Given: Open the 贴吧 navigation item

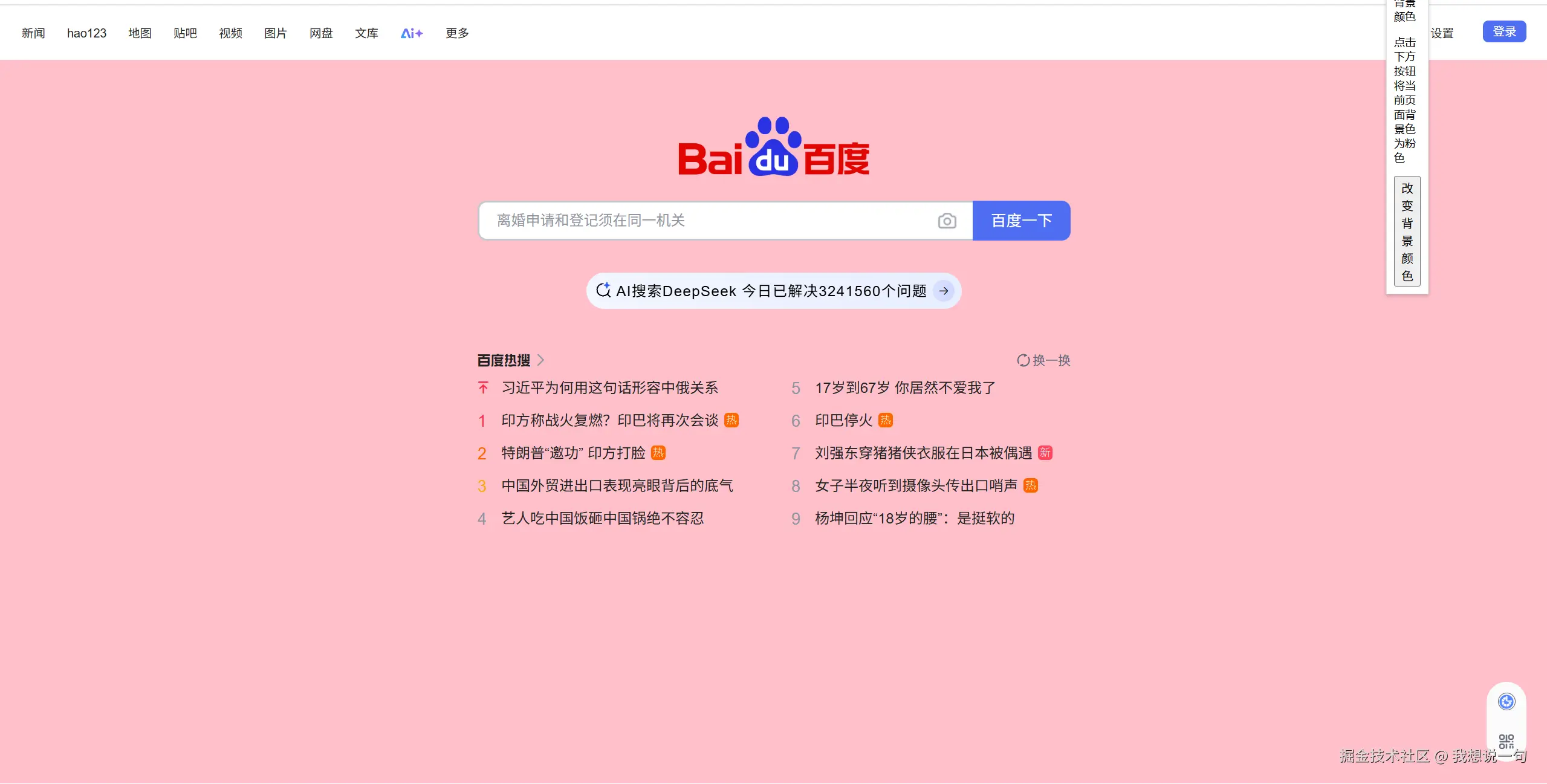Looking at the screenshot, I should (185, 33).
